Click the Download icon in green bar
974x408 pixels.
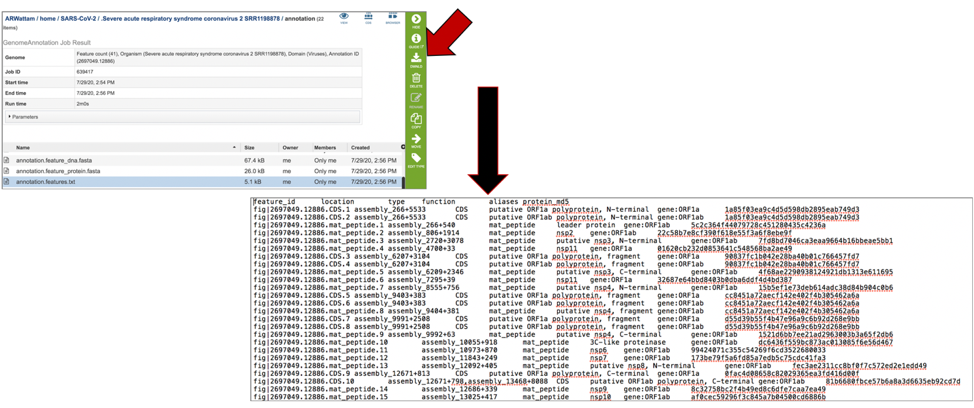[416, 60]
